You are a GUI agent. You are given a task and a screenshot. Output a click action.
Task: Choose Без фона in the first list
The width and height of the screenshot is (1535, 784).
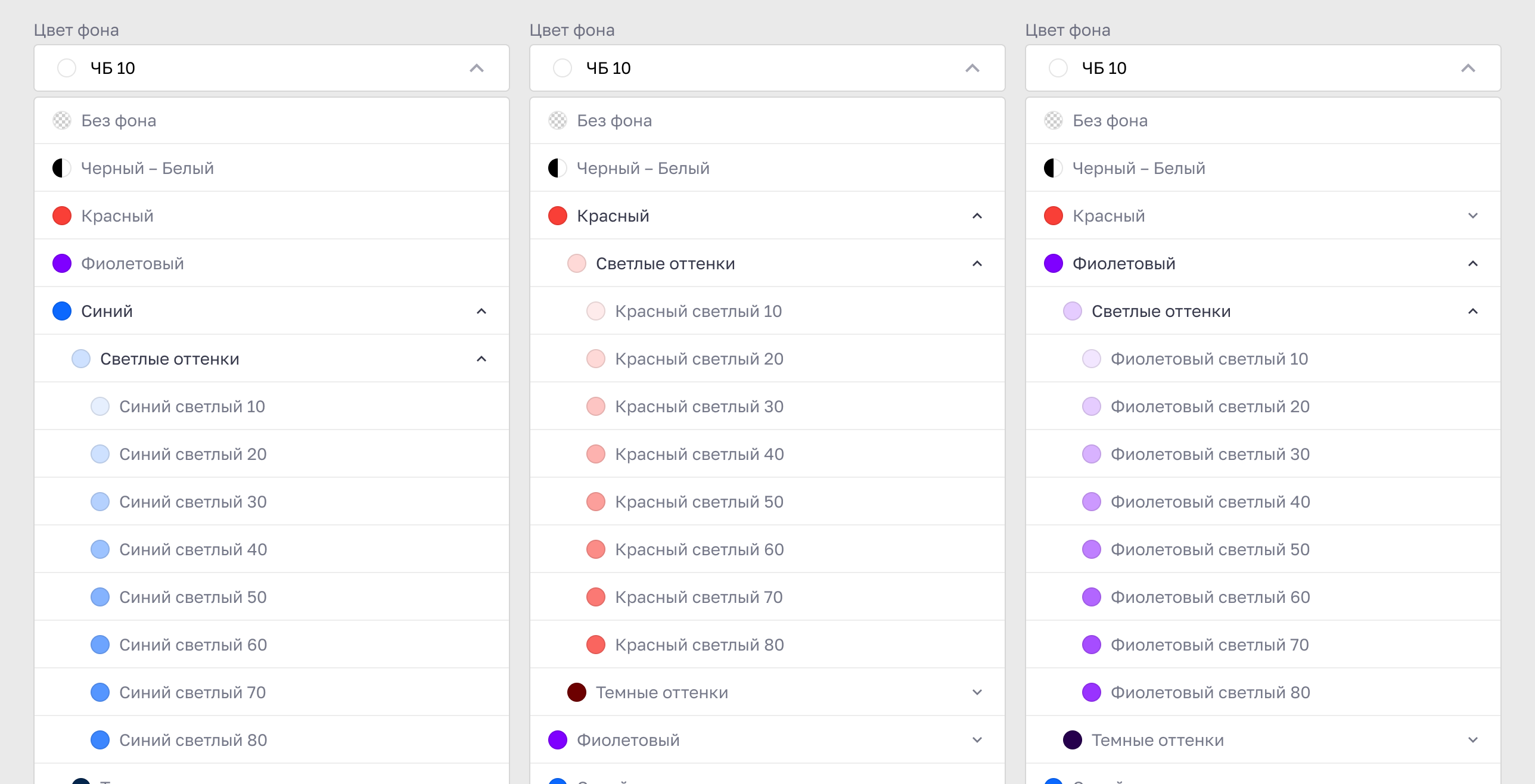tap(272, 120)
